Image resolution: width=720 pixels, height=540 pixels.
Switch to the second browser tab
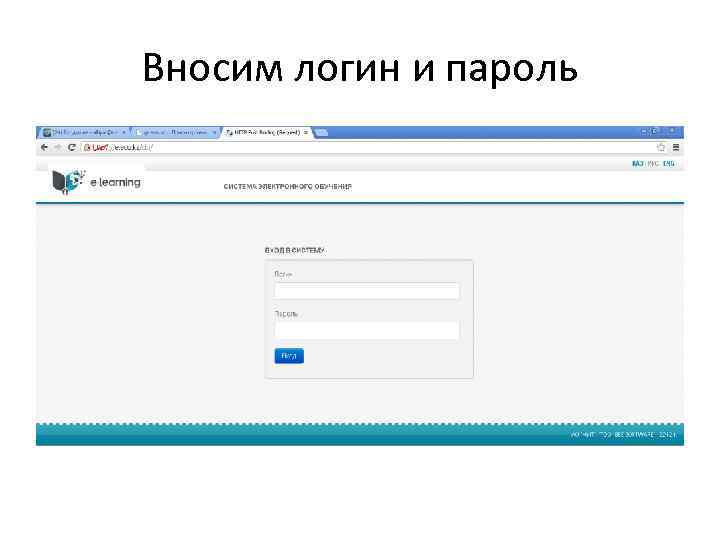[174, 132]
